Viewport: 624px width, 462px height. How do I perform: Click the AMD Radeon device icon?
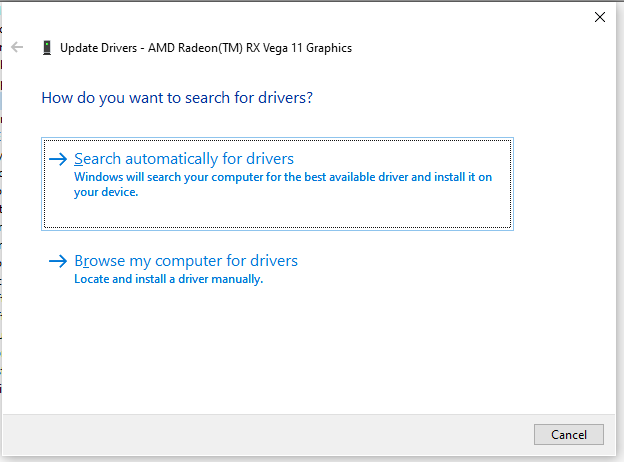47,47
